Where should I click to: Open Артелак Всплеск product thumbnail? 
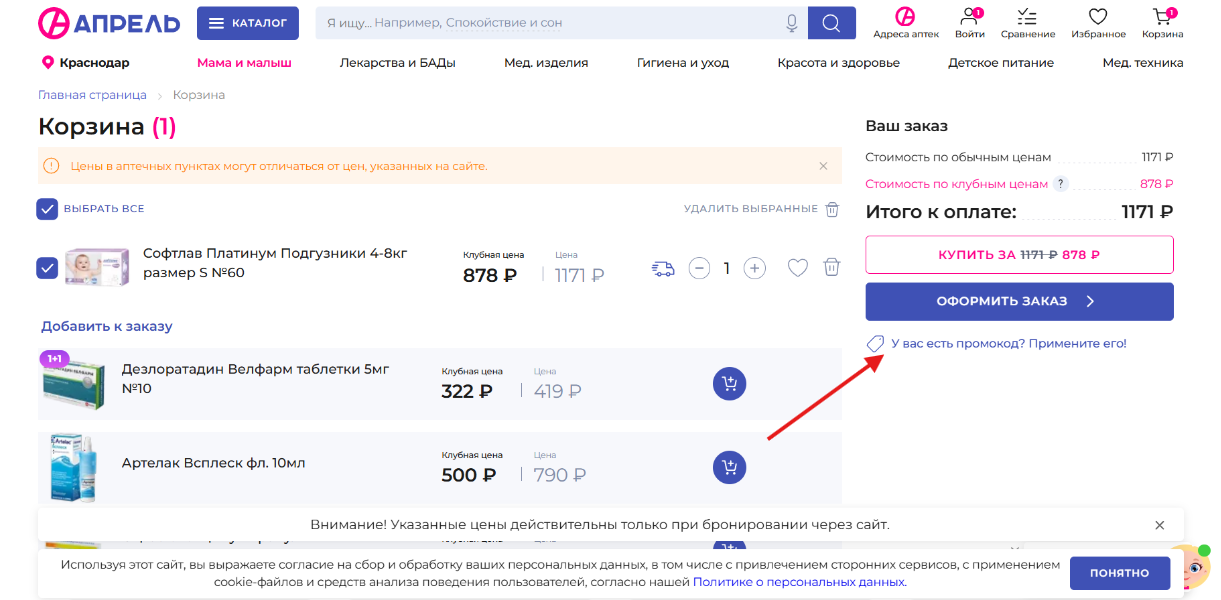[73, 468]
